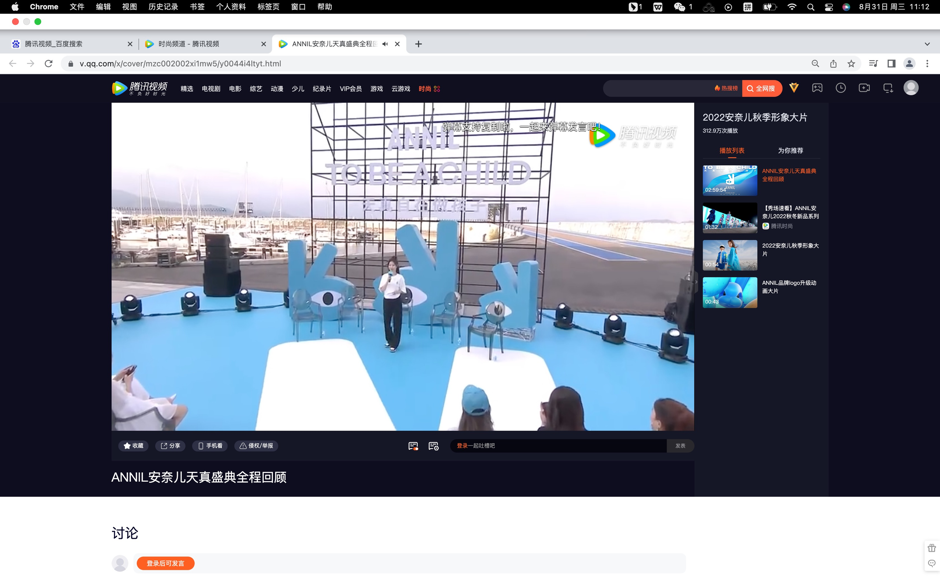
Task: Open the 电影 navigation item
Action: 235,89
